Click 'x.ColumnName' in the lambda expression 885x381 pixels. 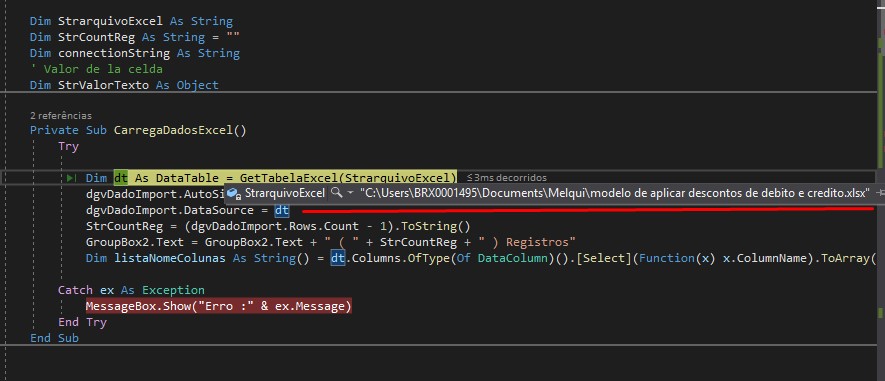pos(765,259)
